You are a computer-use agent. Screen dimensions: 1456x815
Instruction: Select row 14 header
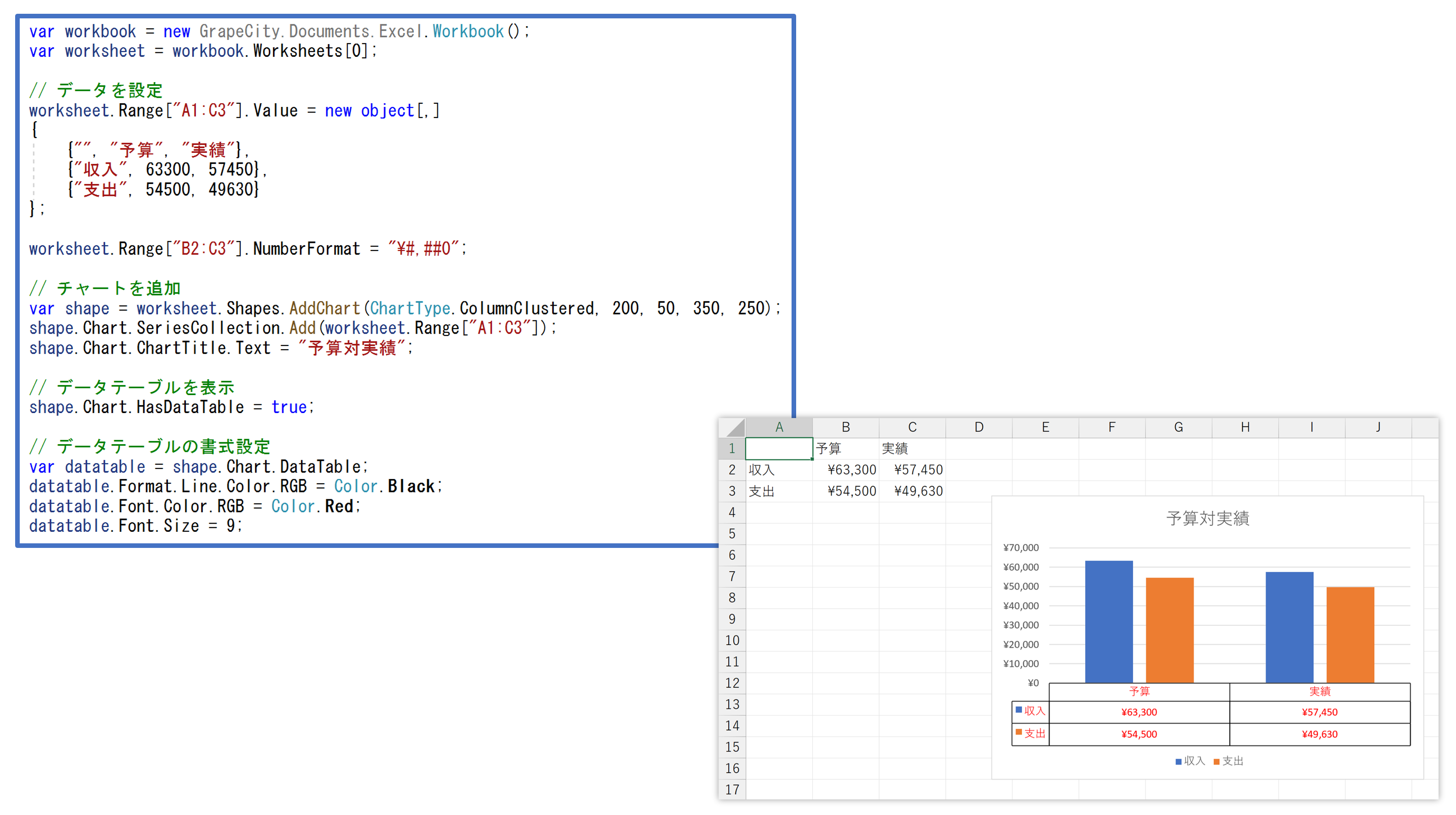coord(732,726)
